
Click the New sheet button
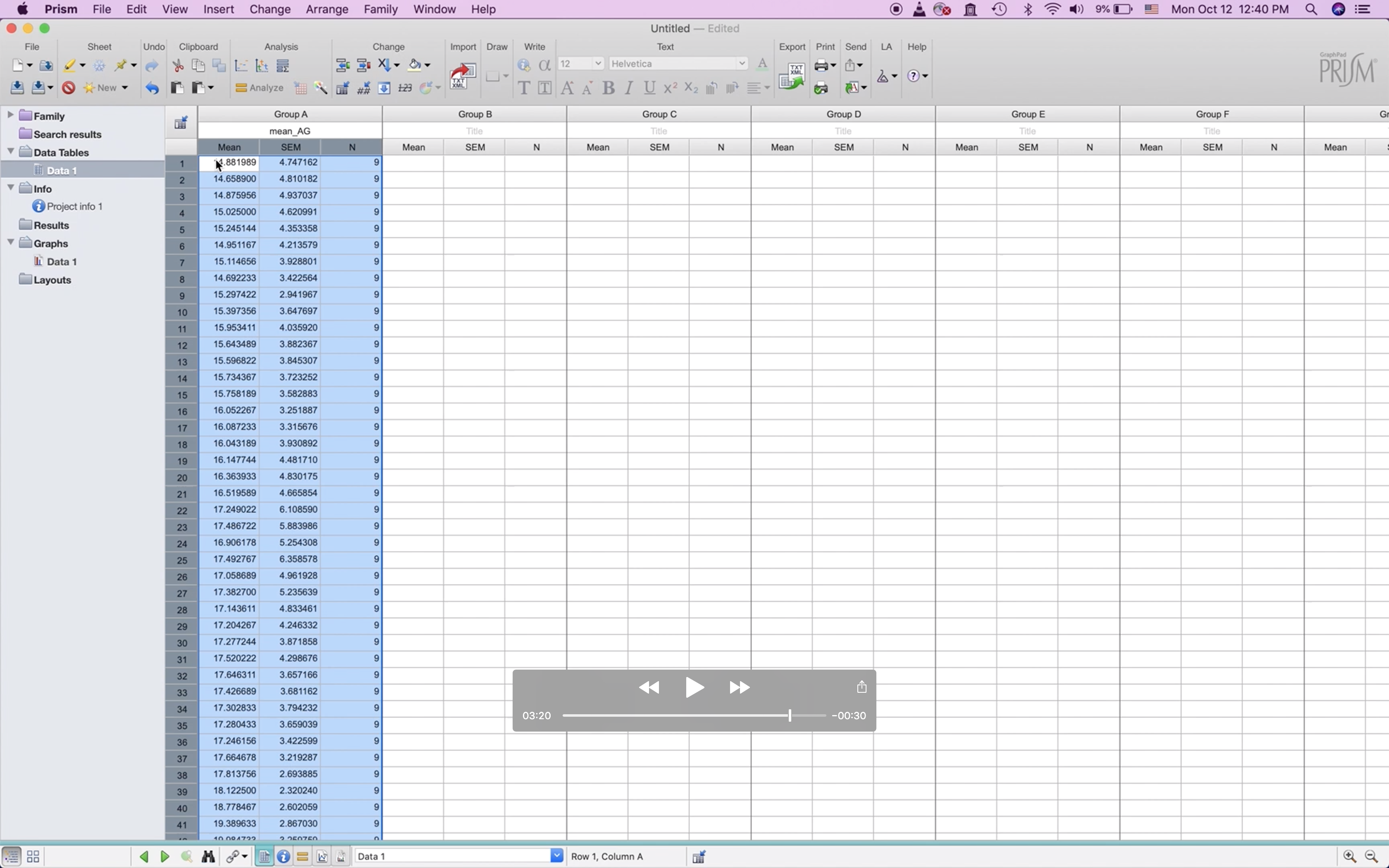pyautogui.click(x=105, y=88)
